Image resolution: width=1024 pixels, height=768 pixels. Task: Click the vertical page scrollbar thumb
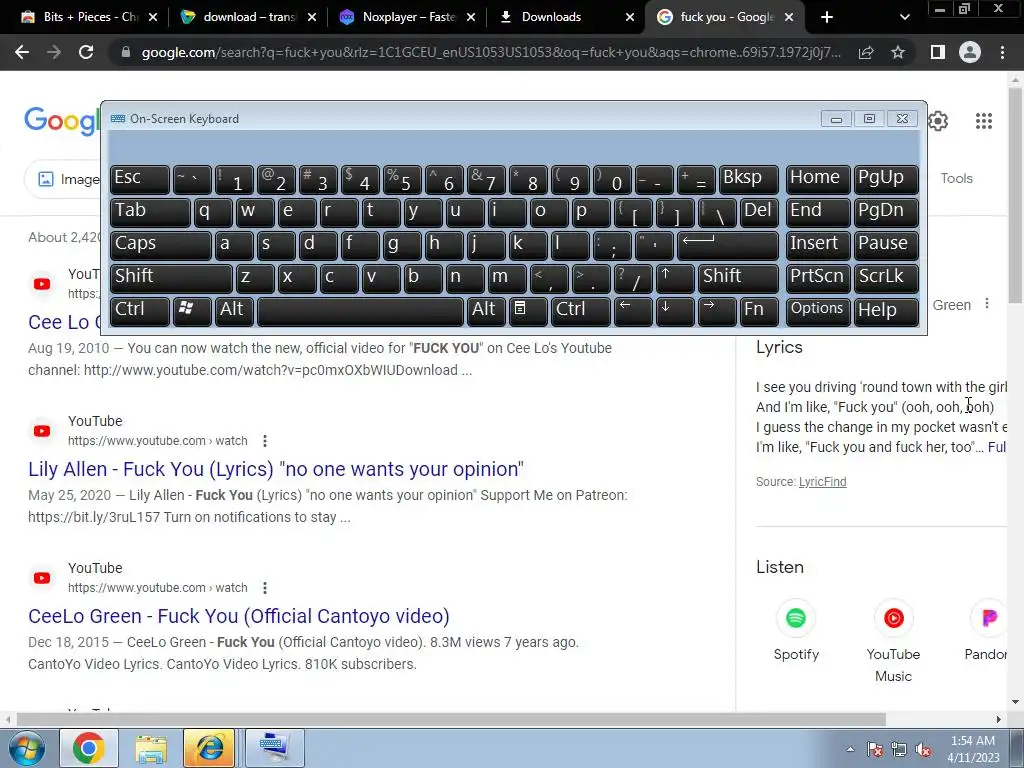pyautogui.click(x=1016, y=193)
